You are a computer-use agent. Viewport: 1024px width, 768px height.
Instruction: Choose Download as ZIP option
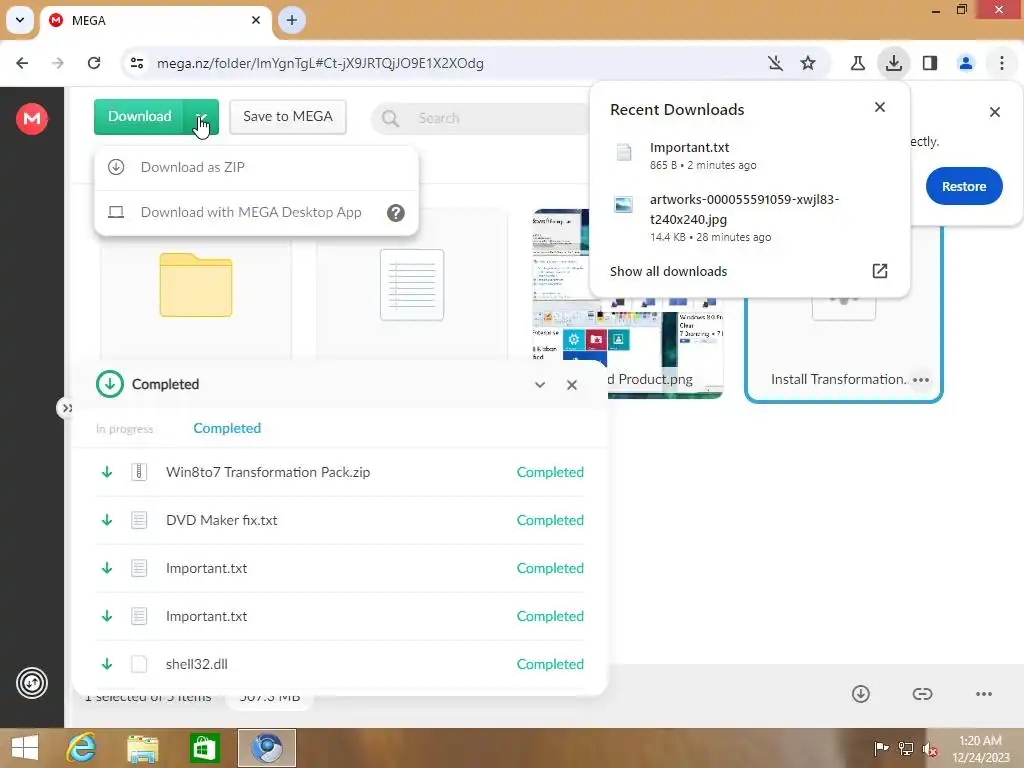[256, 167]
